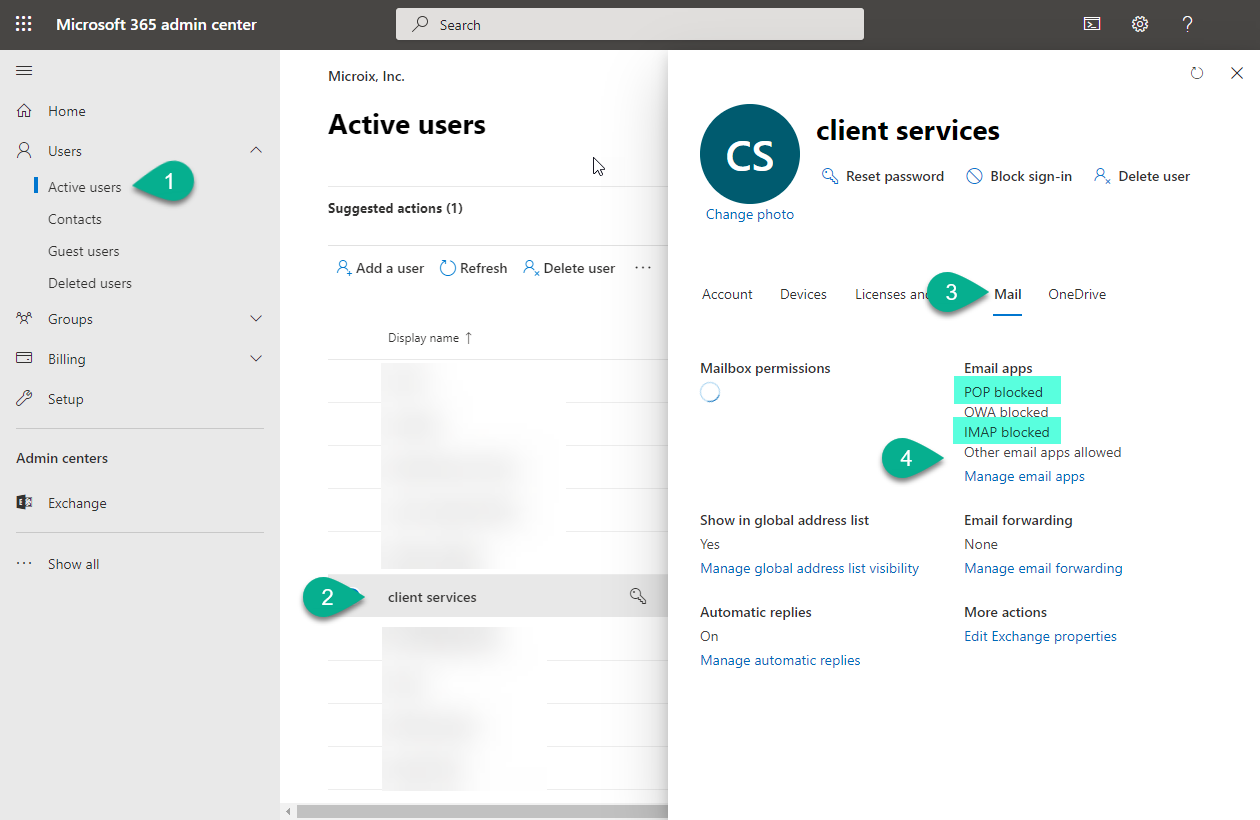This screenshot has width=1260, height=820.
Task: Click the help question mark icon
Action: pyautogui.click(x=1187, y=24)
